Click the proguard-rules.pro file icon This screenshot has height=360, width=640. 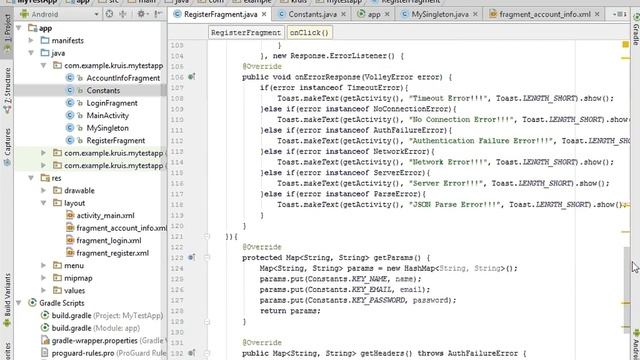coord(45,353)
